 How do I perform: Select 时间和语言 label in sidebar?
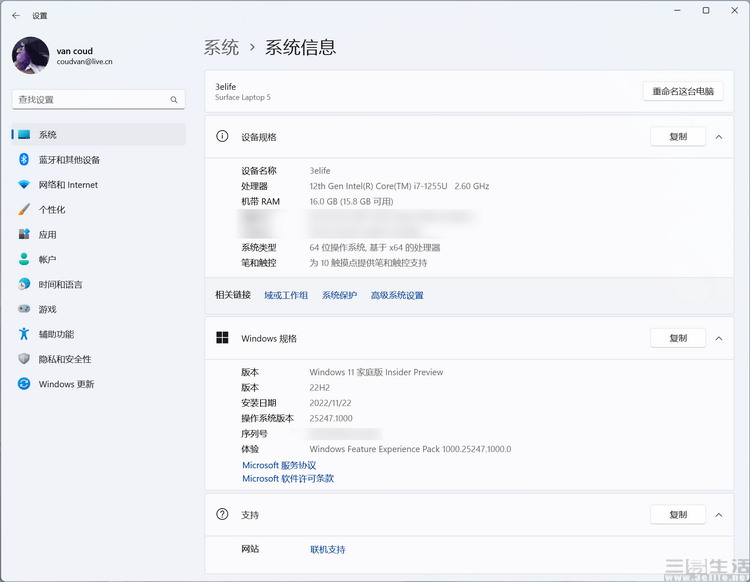(x=60, y=285)
